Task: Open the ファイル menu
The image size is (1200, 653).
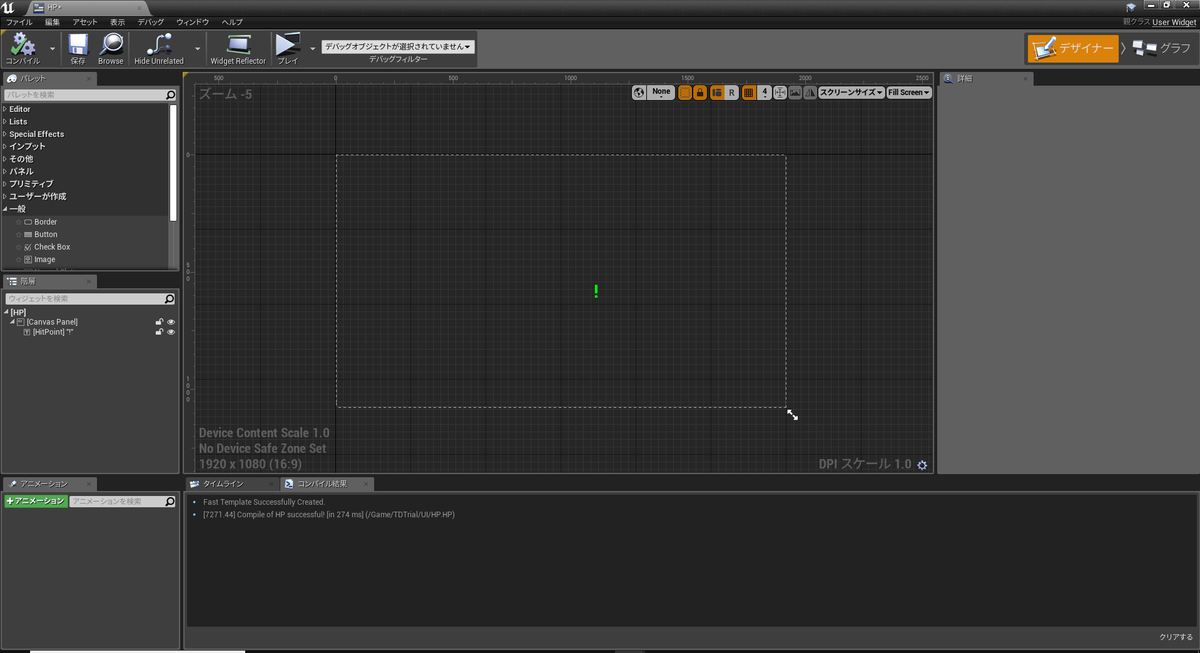Action: (19, 21)
